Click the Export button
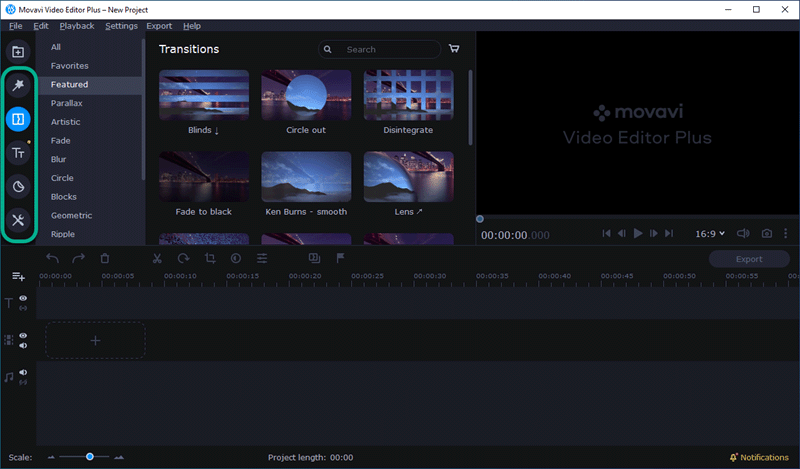800x469 pixels. (x=749, y=259)
